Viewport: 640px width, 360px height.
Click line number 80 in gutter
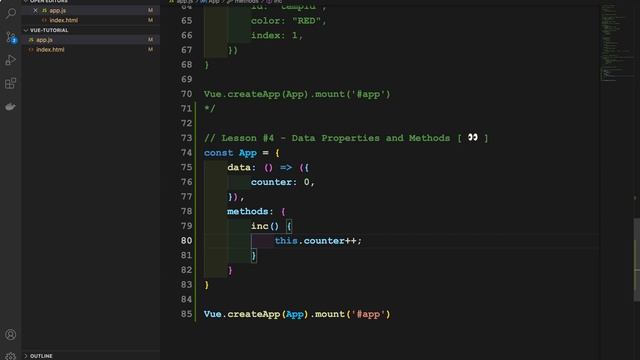(186, 241)
